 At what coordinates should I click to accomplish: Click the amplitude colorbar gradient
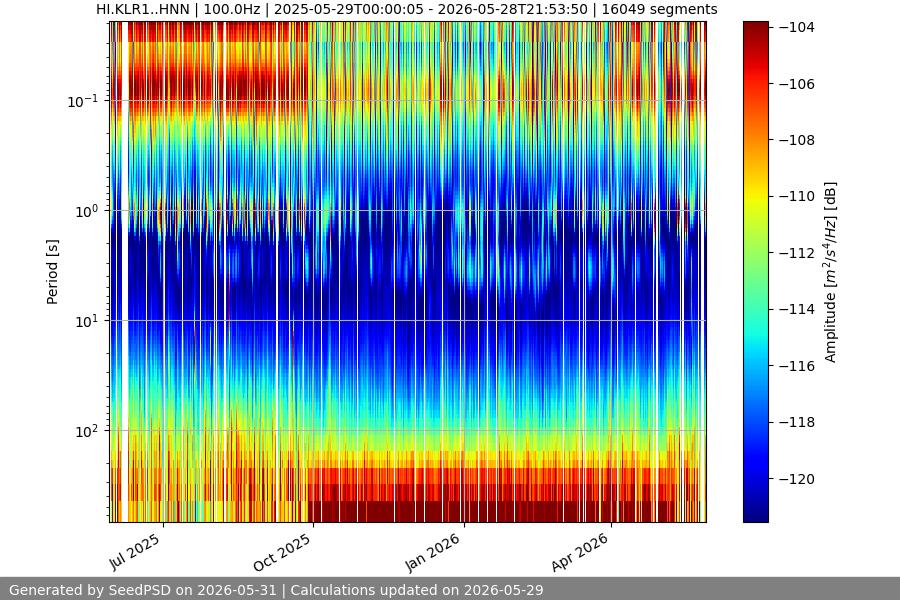click(x=755, y=272)
